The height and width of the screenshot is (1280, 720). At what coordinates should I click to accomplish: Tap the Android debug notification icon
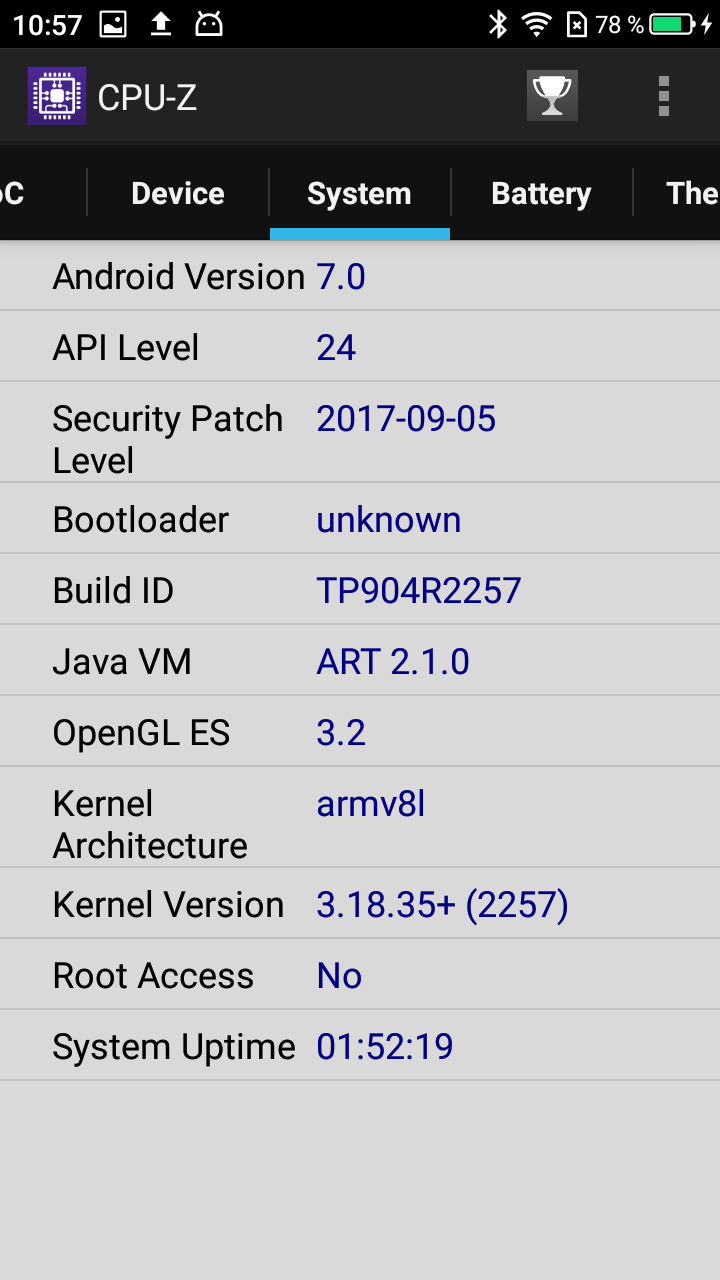pos(208,24)
